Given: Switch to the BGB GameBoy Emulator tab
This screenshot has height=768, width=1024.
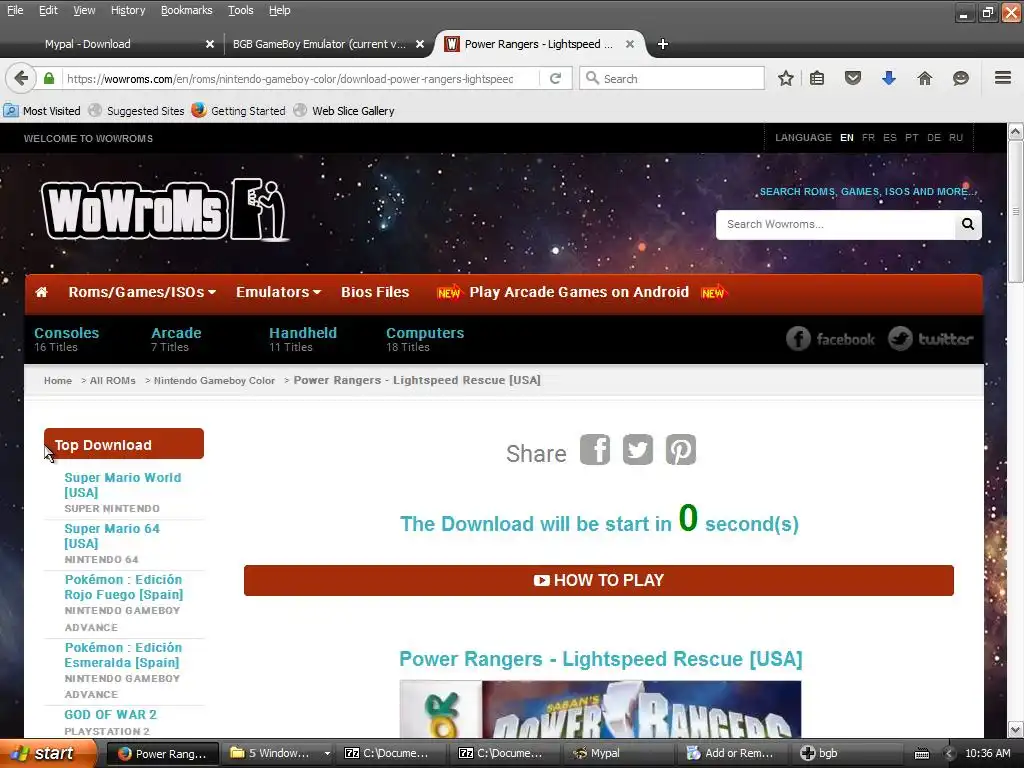Looking at the screenshot, I should (319, 44).
